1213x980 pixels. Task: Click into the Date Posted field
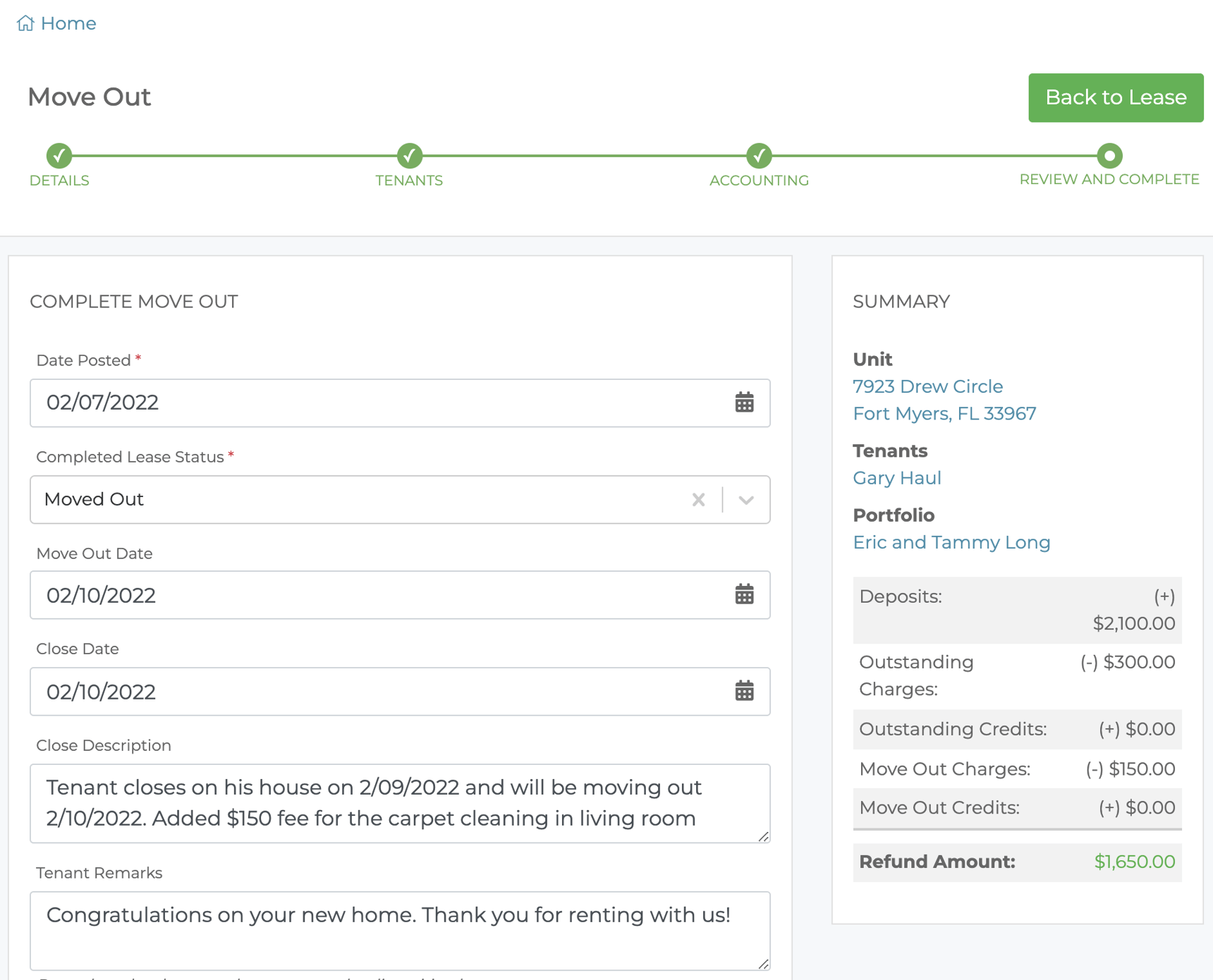coord(381,403)
